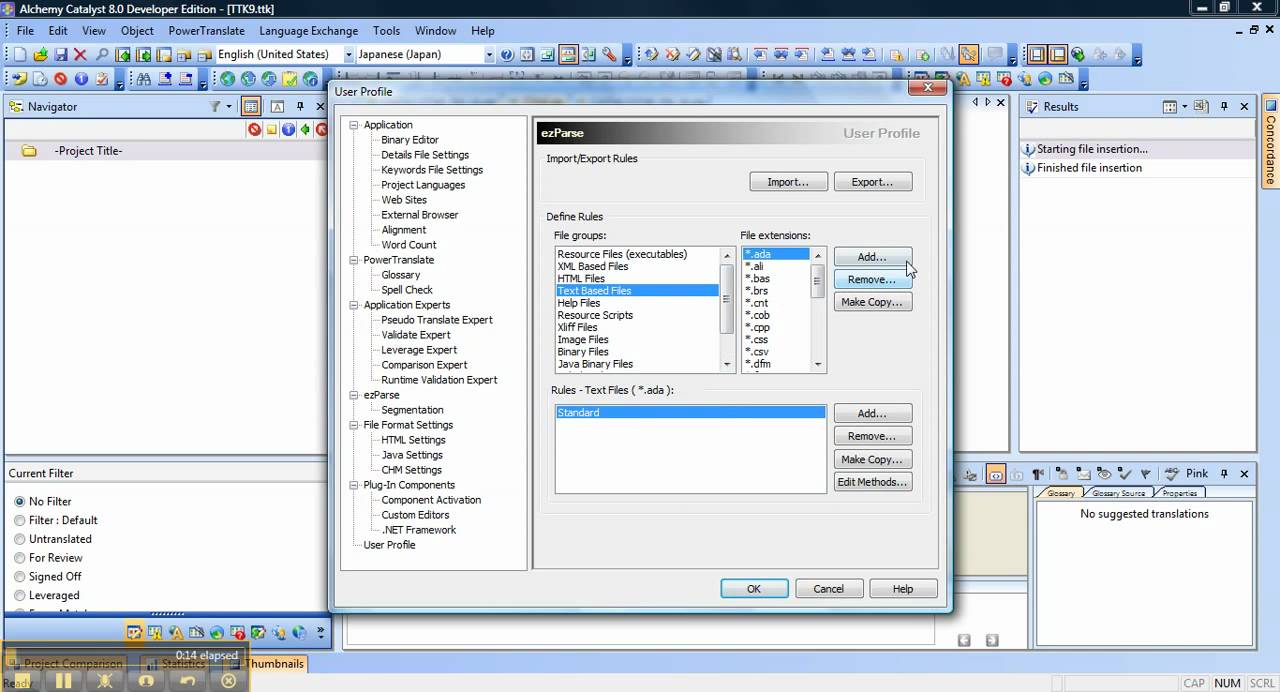Open the English (United States) source language dropdown
Viewport: 1280px width, 692px height.
(x=348, y=55)
